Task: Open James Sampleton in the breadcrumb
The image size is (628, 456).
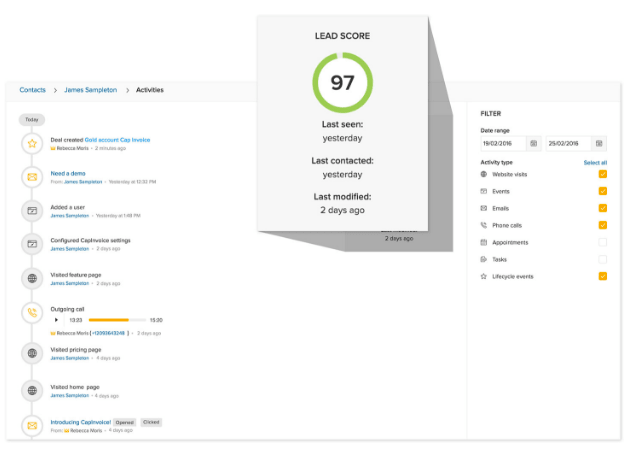Action: (91, 90)
